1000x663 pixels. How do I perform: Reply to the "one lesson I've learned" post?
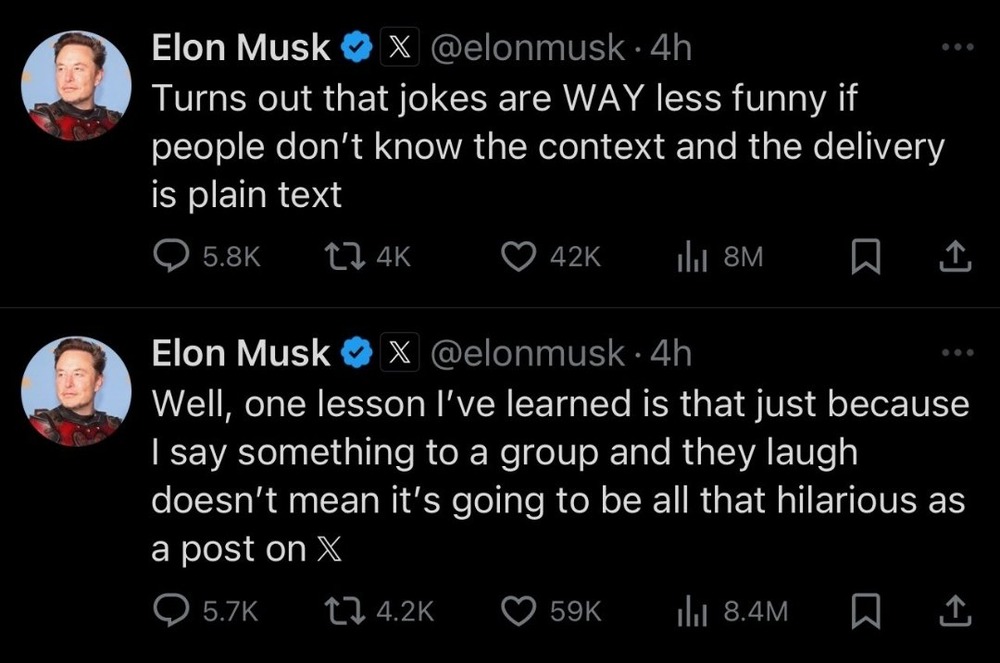tap(176, 610)
